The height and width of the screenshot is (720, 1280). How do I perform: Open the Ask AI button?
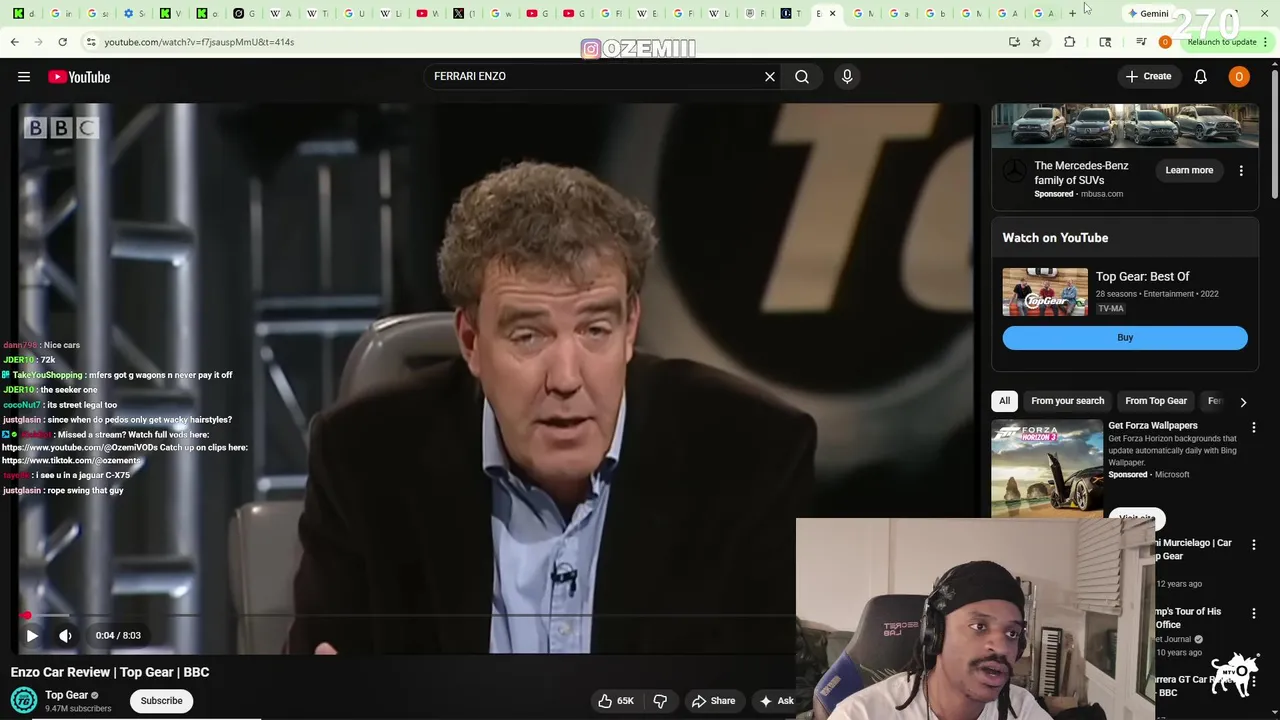tap(776, 701)
